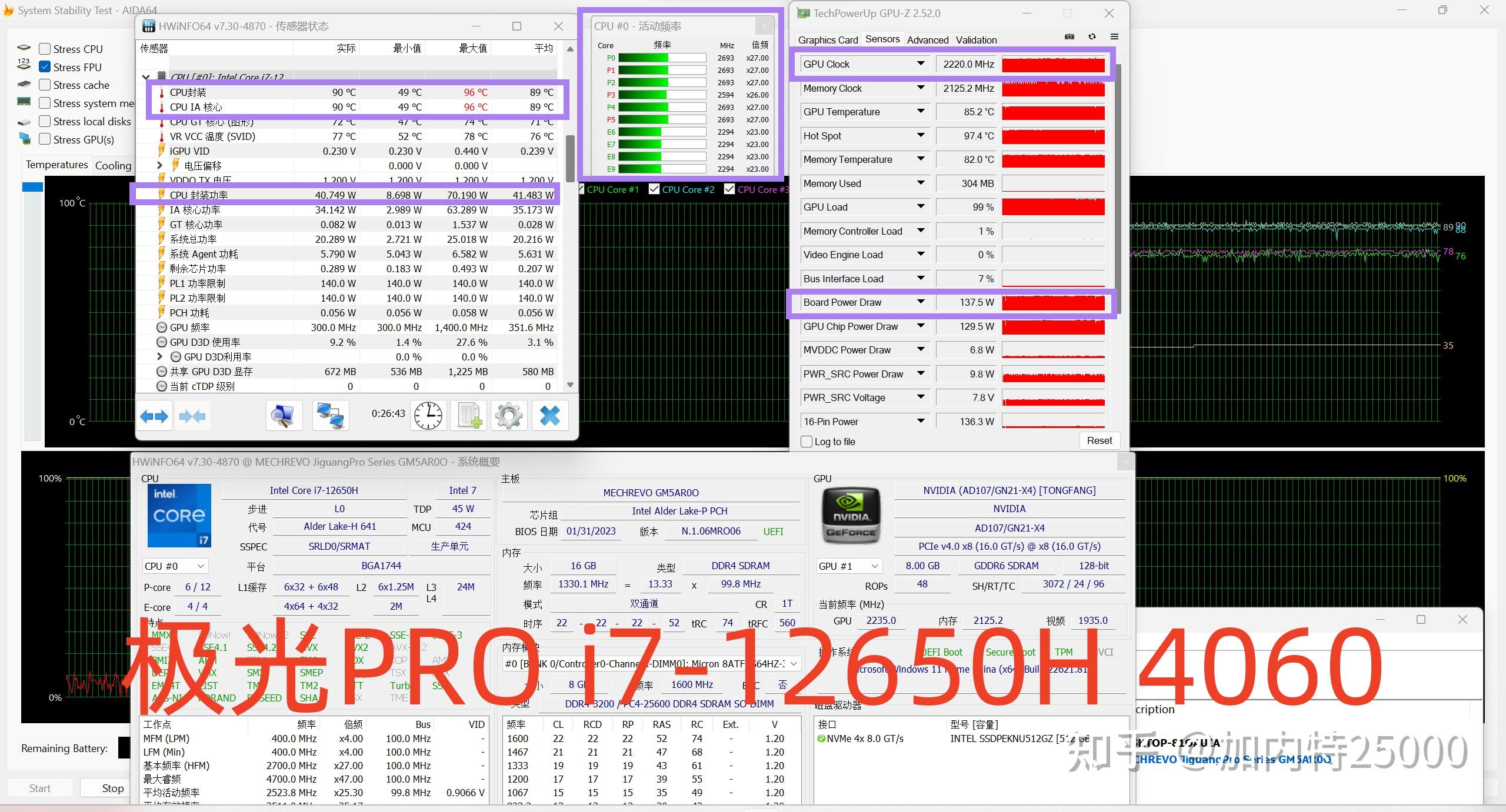Enable Stress GPU(s) in AIDA64
Image resolution: width=1506 pixels, height=812 pixels.
(45, 139)
